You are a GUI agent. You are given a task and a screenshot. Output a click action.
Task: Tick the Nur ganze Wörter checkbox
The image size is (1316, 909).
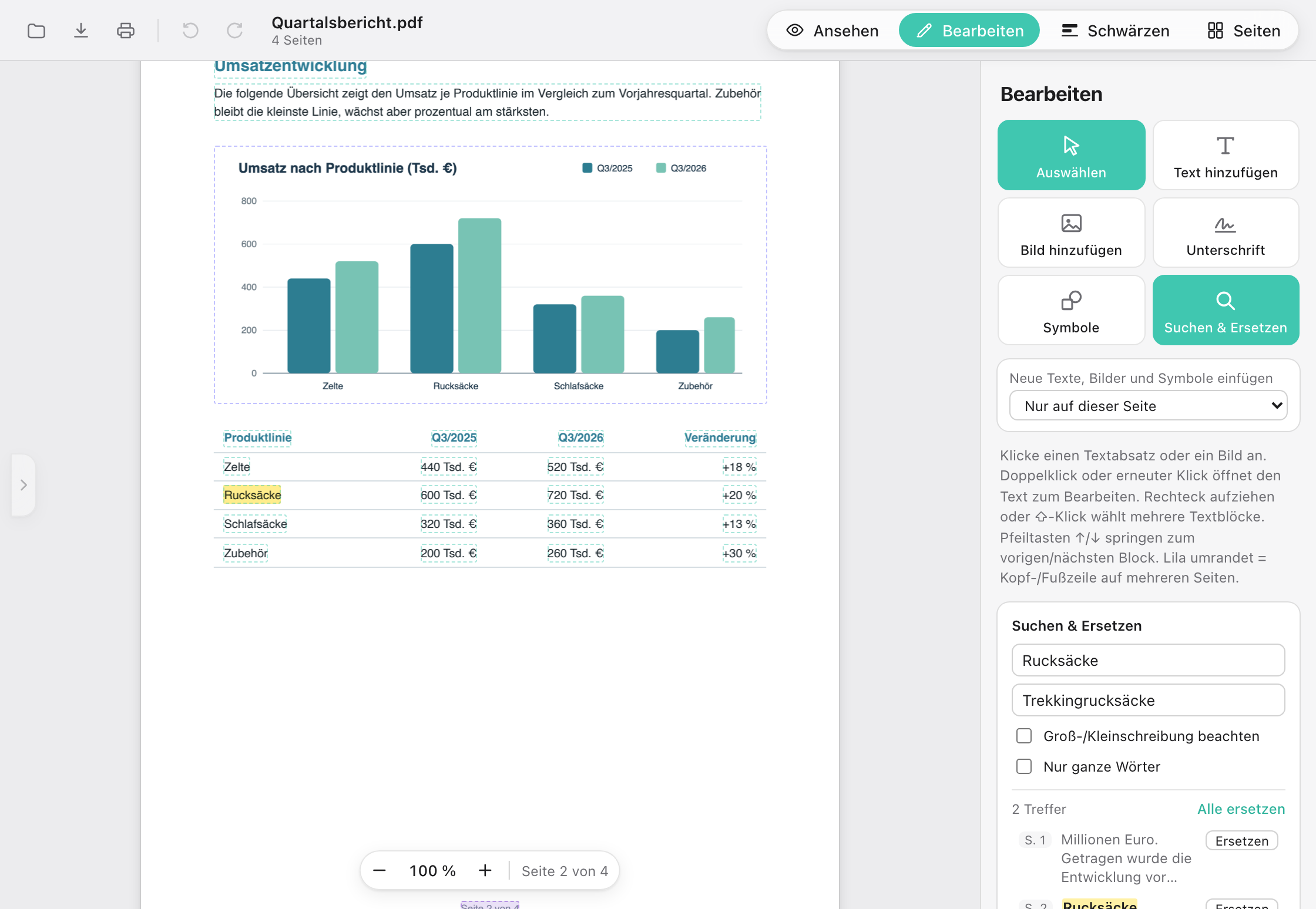1024,766
